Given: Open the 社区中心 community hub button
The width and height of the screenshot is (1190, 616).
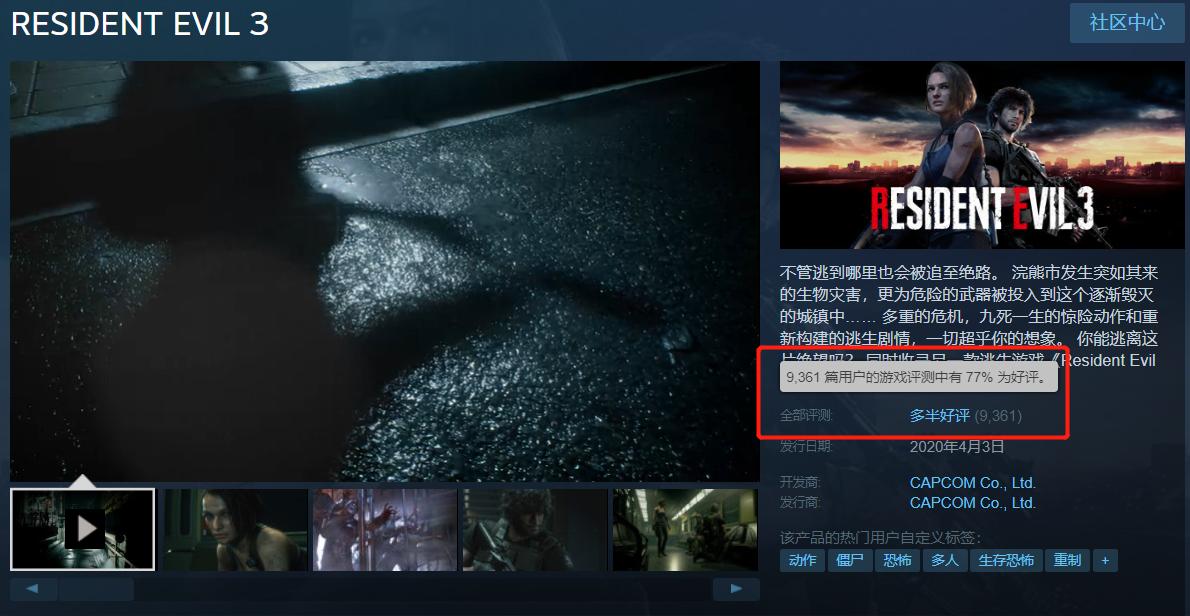Looking at the screenshot, I should (x=1127, y=23).
